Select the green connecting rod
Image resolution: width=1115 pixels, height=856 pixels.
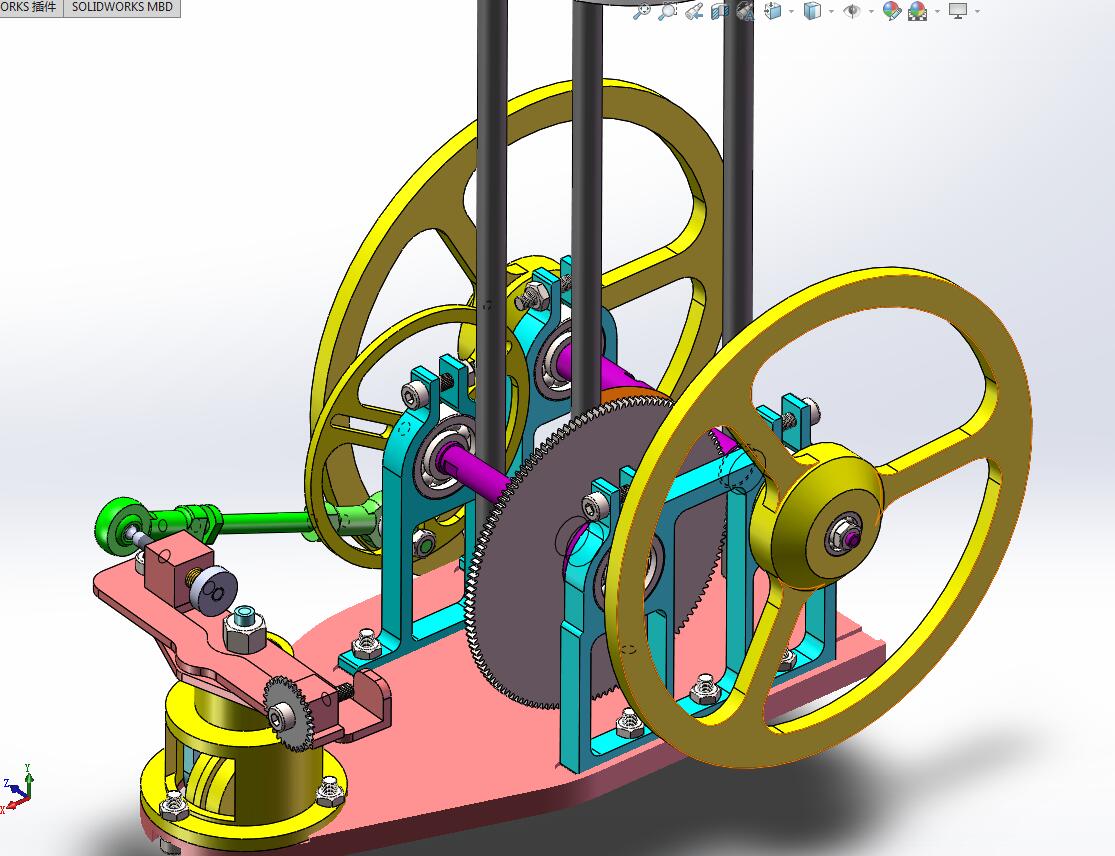[x=263, y=525]
